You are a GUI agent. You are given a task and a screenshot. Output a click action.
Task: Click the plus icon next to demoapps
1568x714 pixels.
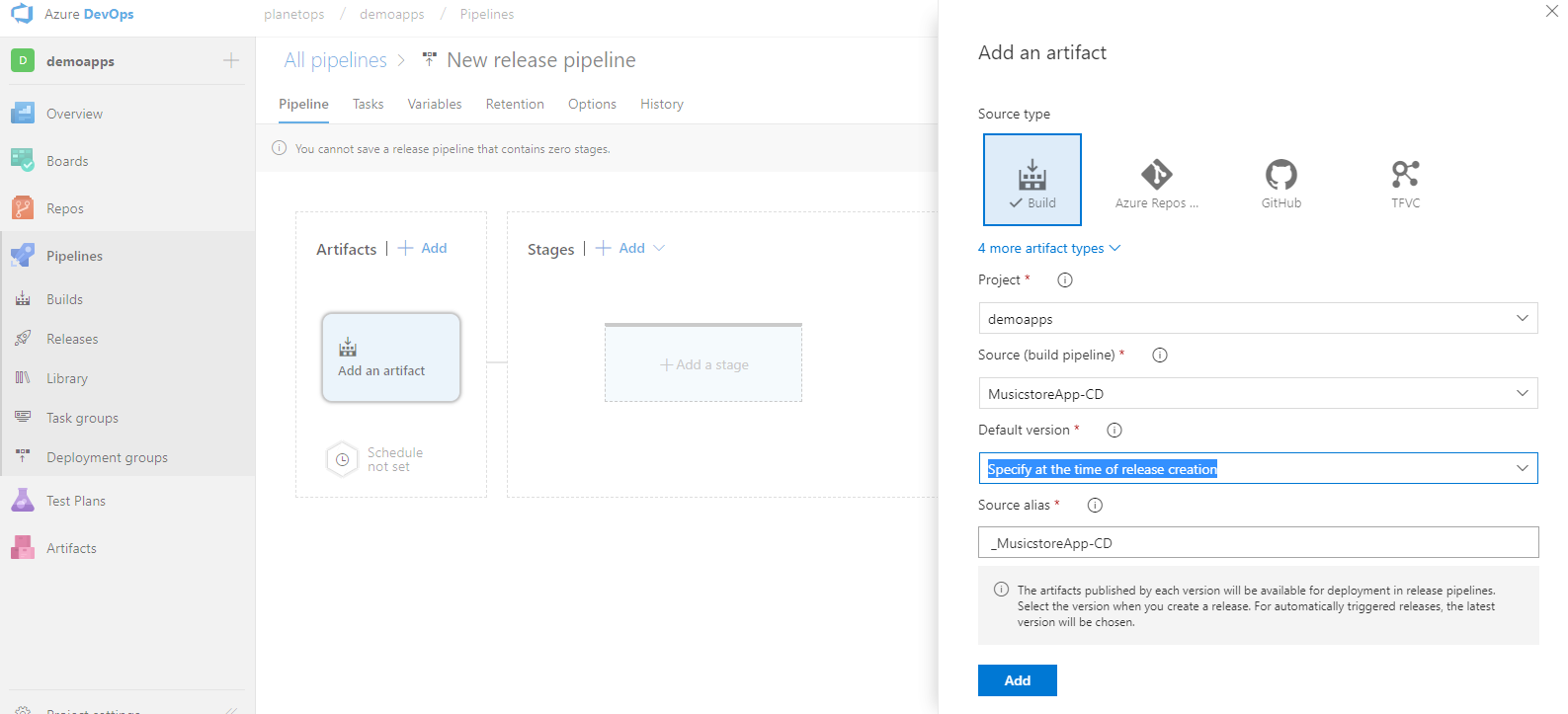(231, 61)
